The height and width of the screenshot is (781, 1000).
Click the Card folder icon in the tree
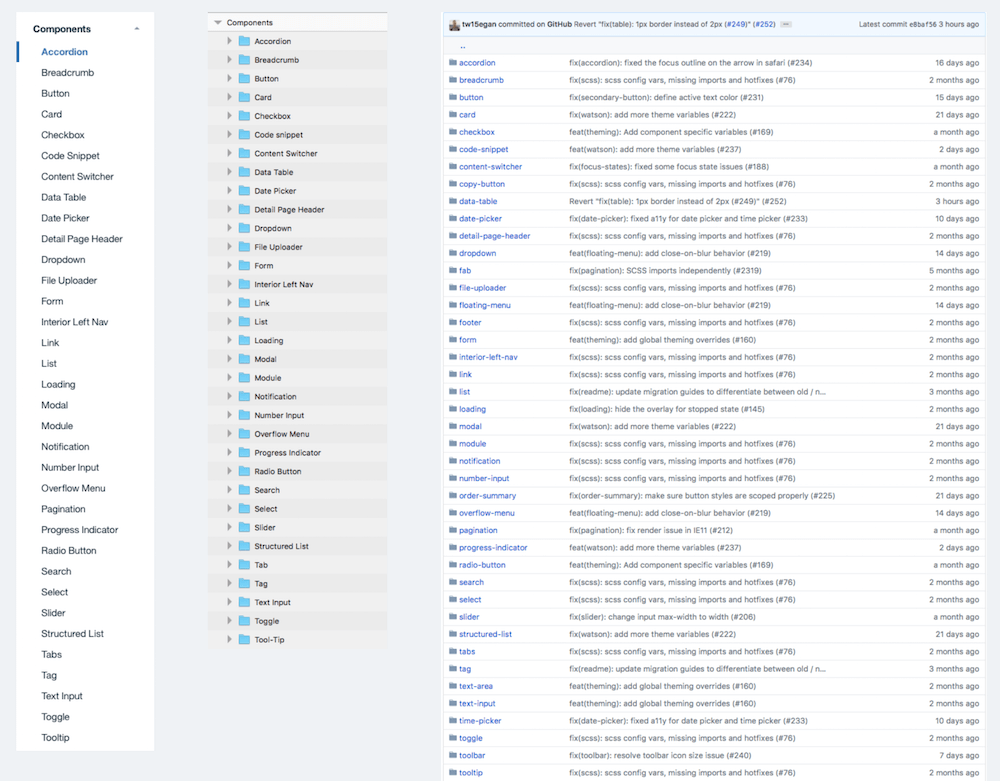[244, 97]
